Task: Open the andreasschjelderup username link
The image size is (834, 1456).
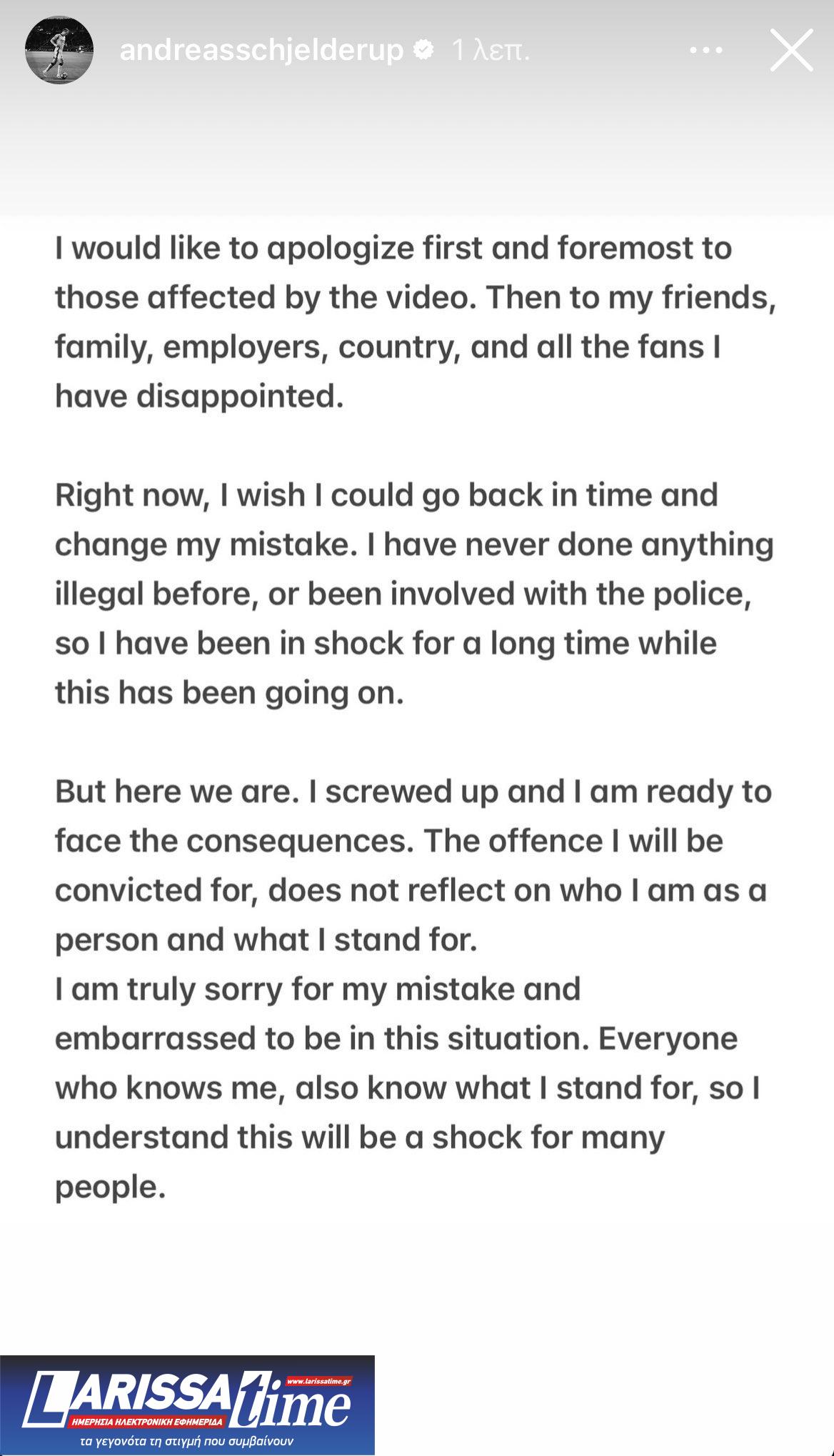Action: pos(261,50)
